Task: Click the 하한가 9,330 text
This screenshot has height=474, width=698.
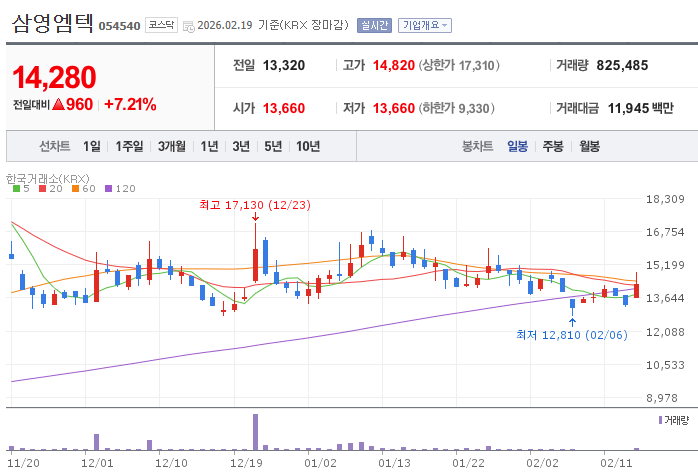Action: click(456, 108)
